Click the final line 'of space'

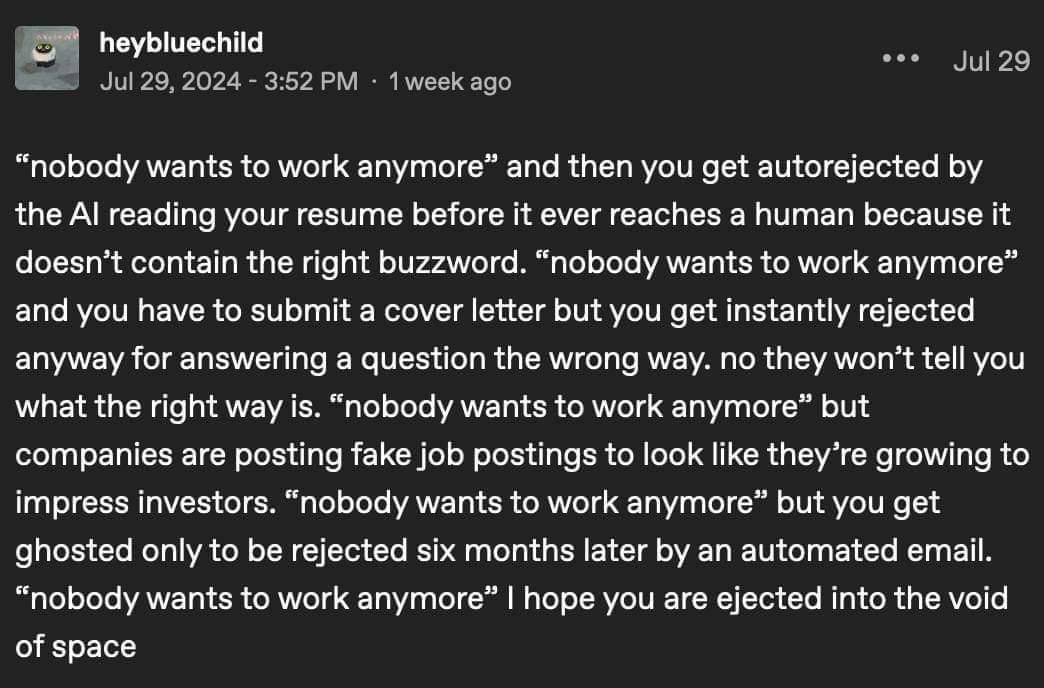click(76, 647)
